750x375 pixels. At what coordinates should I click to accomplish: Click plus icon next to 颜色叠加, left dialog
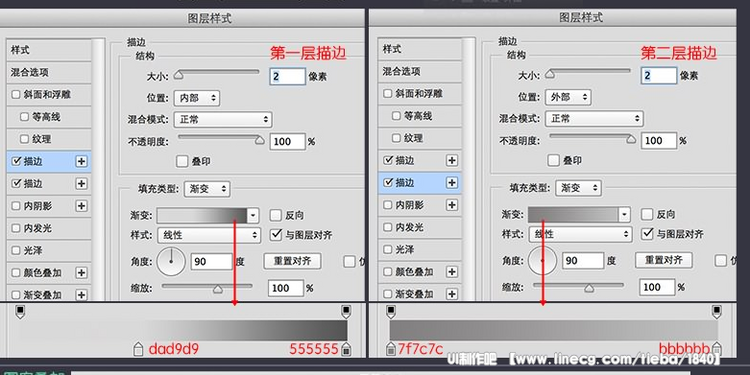[81, 273]
